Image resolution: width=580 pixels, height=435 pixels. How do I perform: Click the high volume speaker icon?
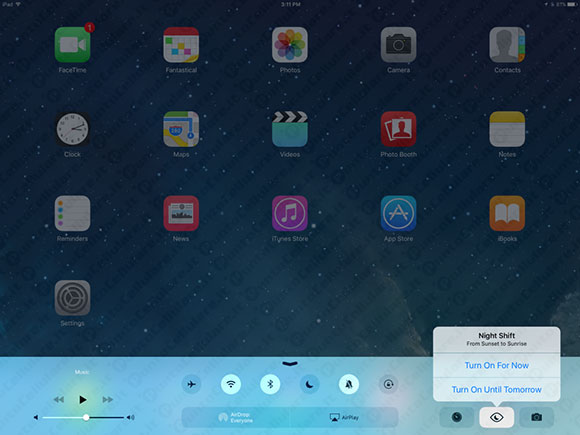pyautogui.click(x=130, y=417)
